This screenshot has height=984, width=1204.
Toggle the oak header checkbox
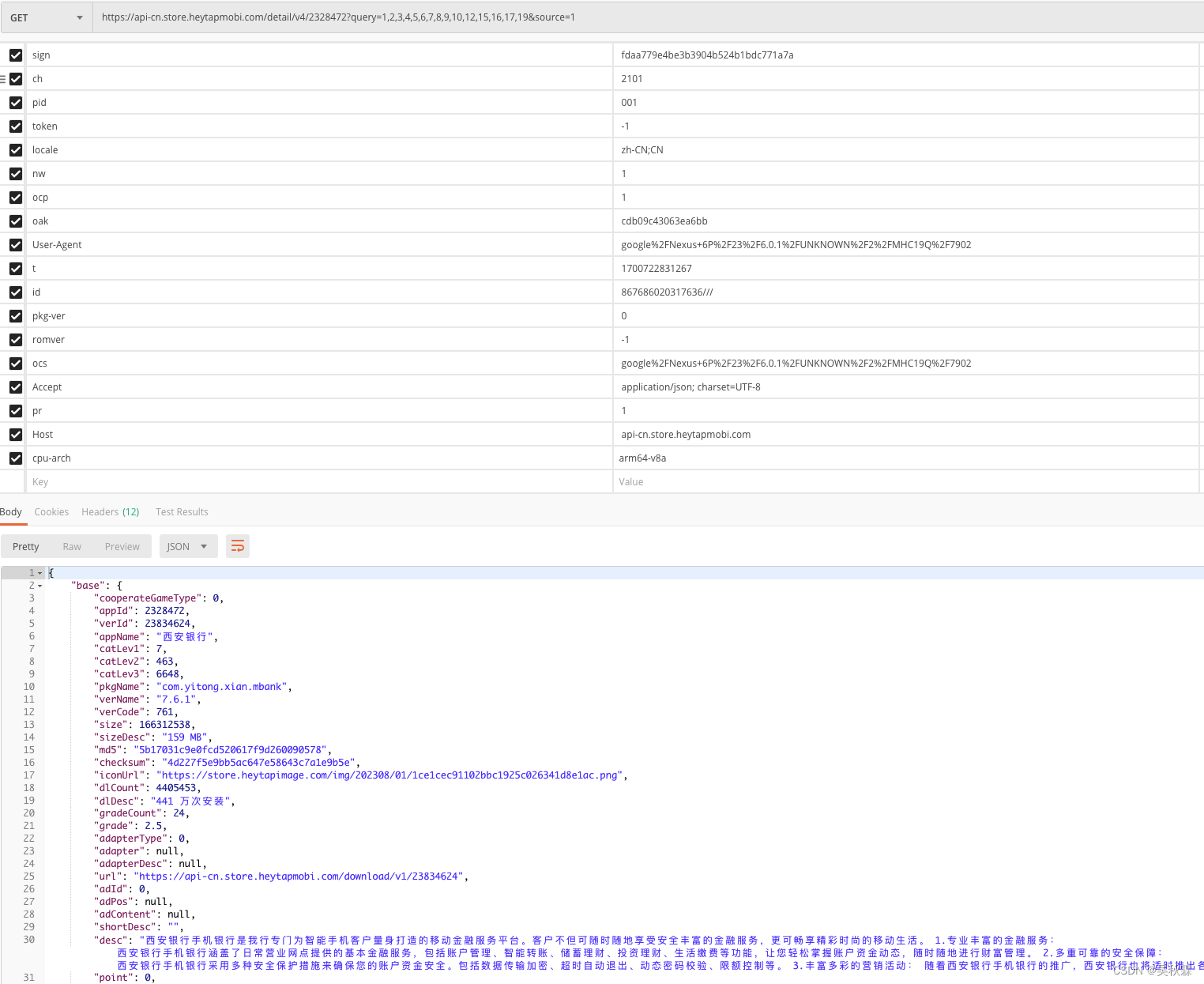(16, 221)
